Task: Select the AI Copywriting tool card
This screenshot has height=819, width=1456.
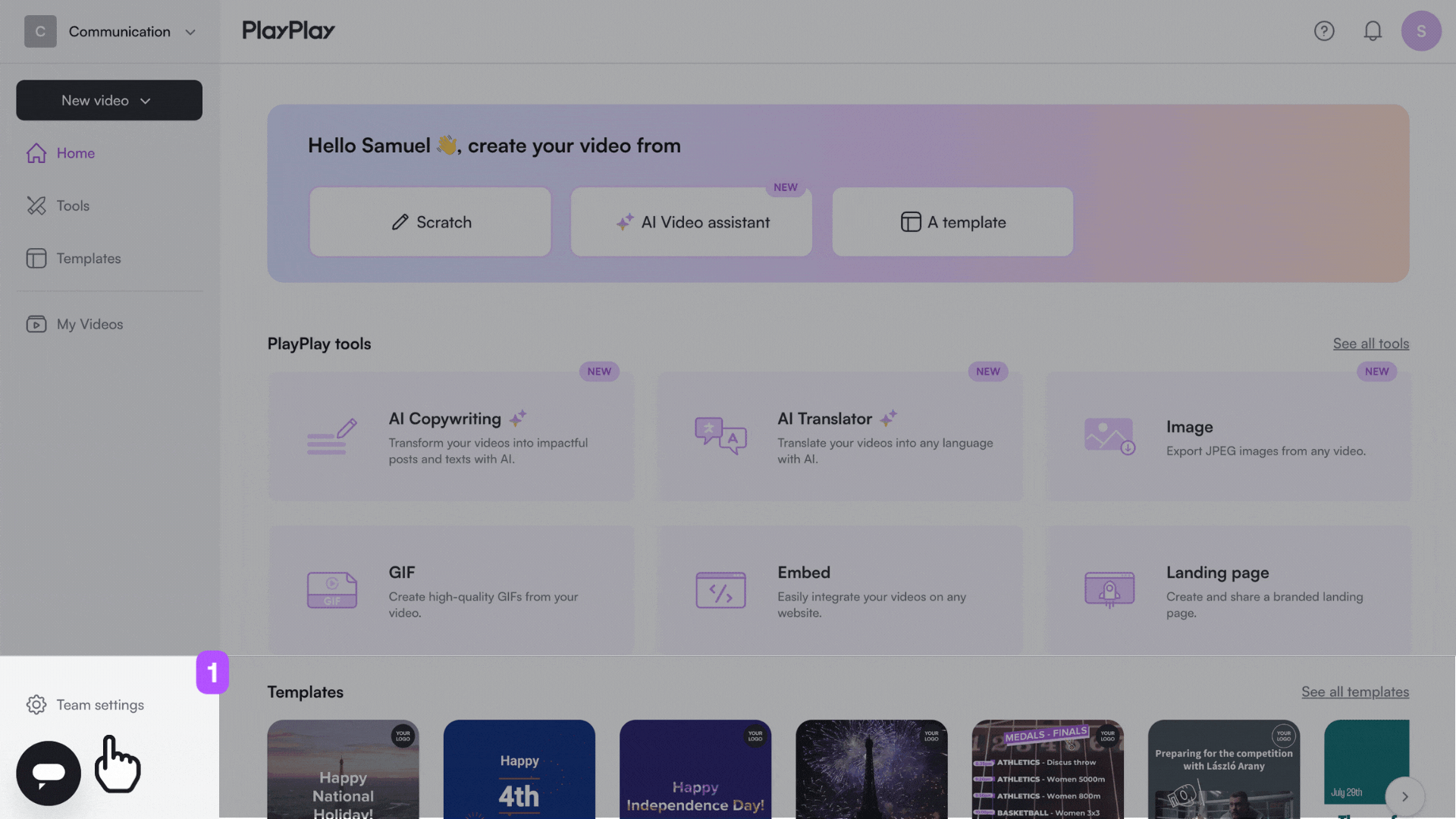Action: pyautogui.click(x=451, y=437)
